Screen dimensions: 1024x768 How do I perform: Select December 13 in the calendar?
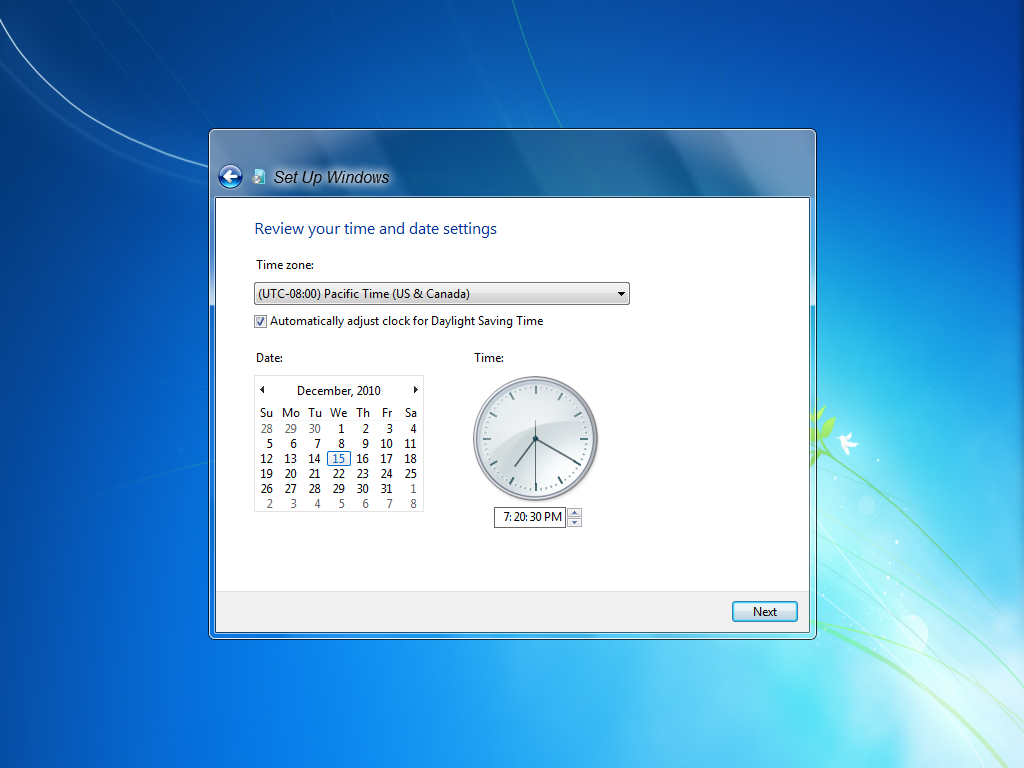[x=291, y=459]
